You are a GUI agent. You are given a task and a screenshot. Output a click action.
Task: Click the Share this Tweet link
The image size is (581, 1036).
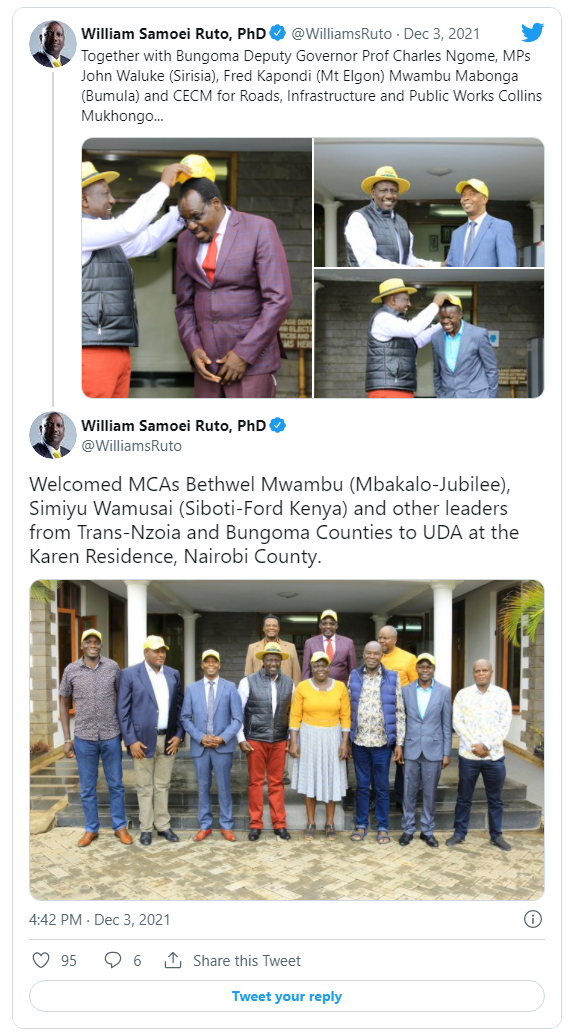[247, 961]
